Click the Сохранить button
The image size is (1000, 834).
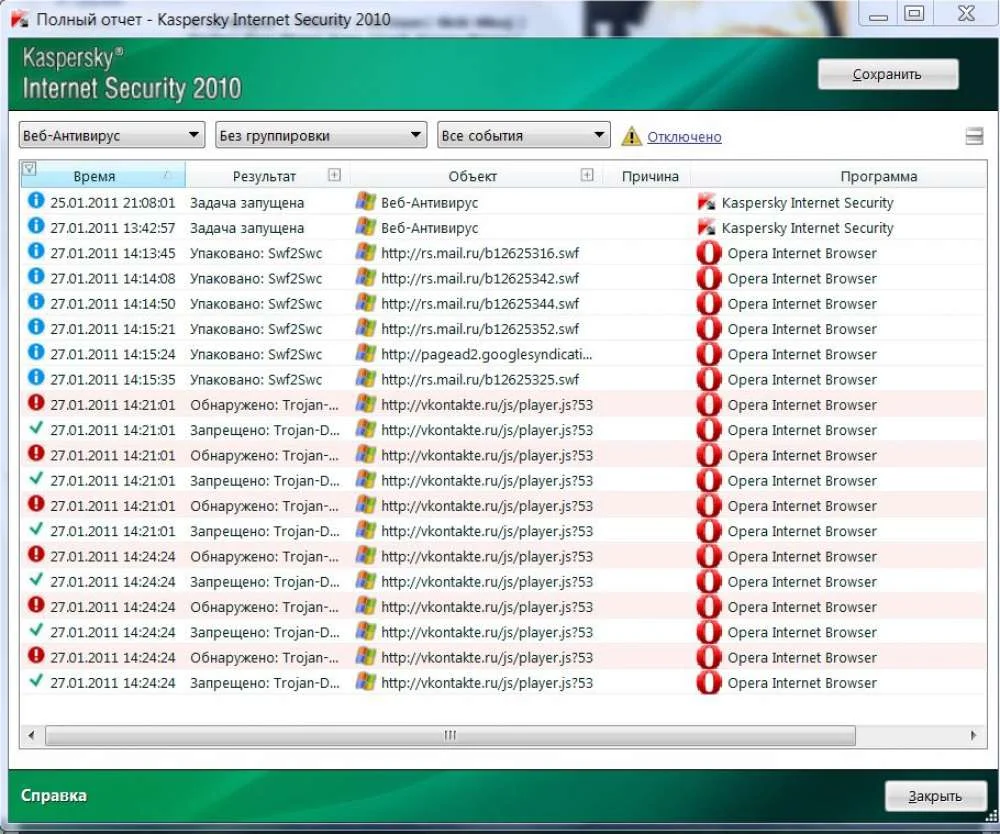(x=888, y=75)
